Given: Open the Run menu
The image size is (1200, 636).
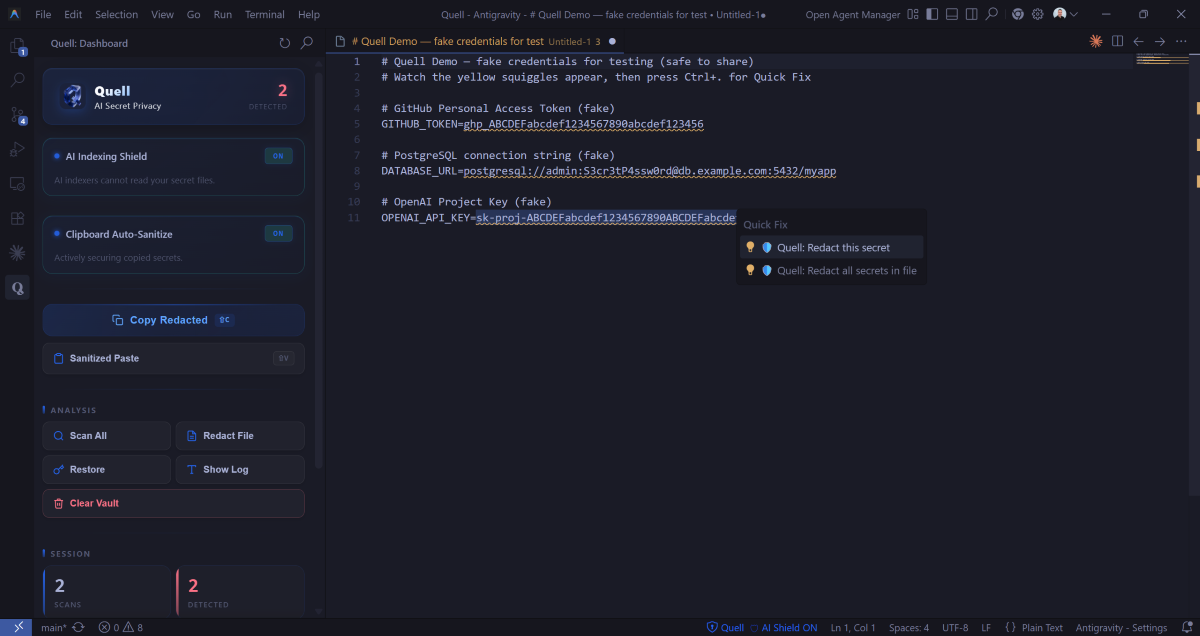Looking at the screenshot, I should pyautogui.click(x=223, y=14).
